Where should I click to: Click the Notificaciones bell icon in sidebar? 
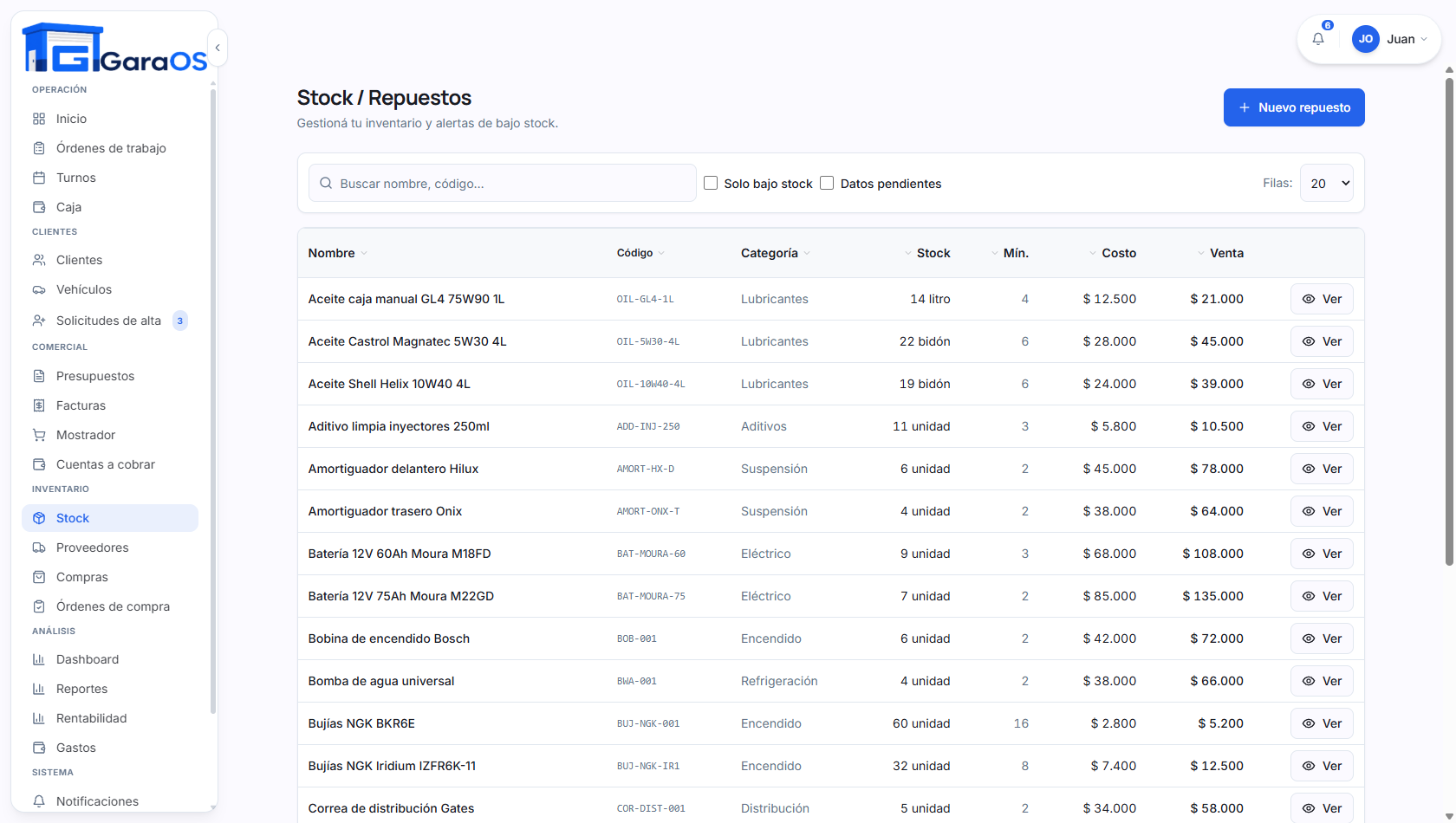(39, 801)
